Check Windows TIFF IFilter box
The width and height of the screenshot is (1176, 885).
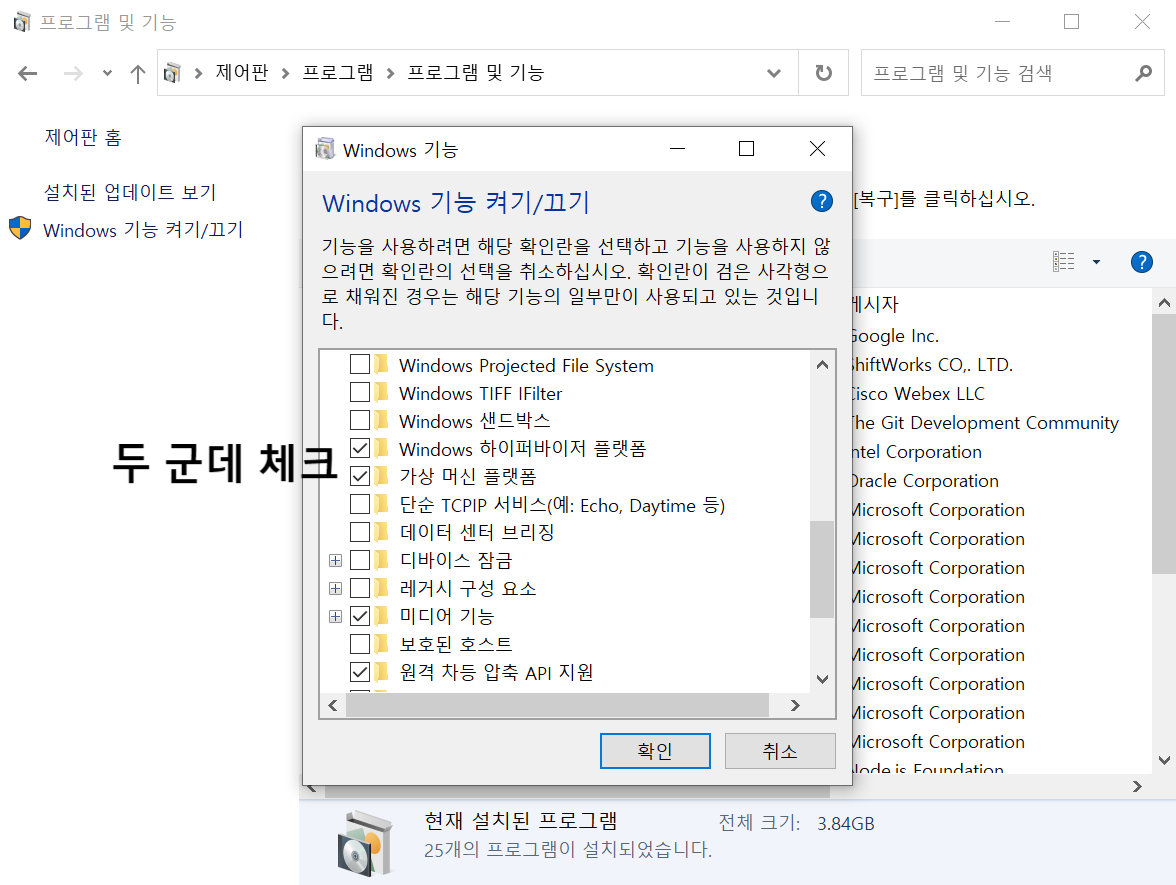pyautogui.click(x=360, y=392)
